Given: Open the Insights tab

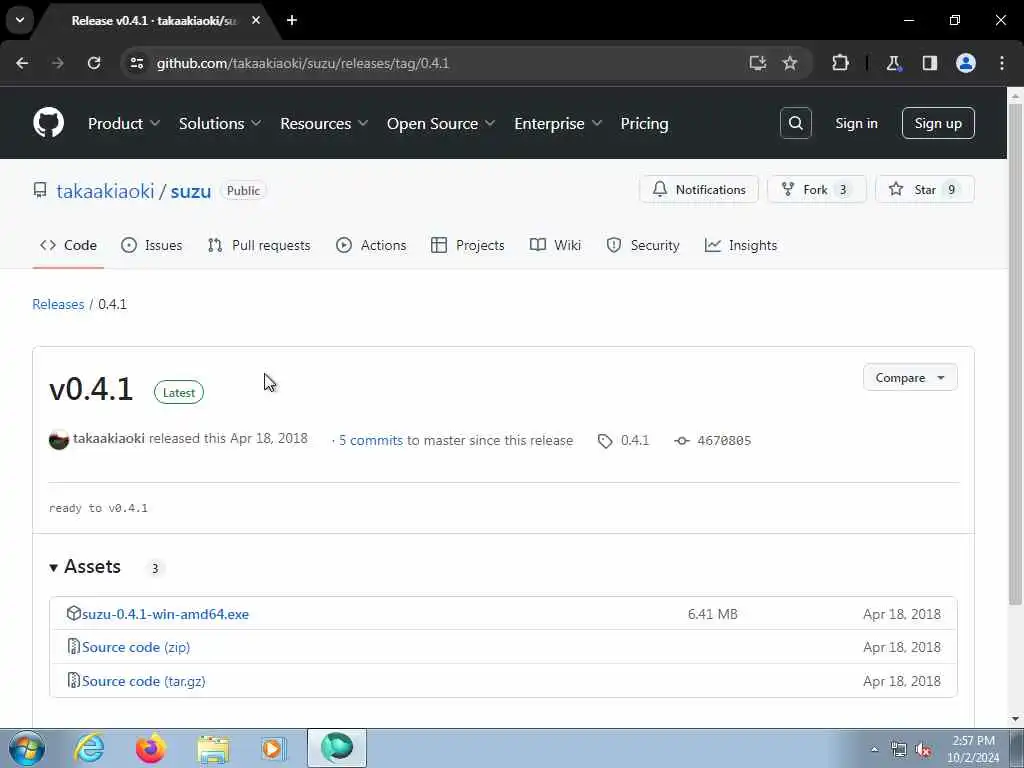Looking at the screenshot, I should click(x=741, y=246).
